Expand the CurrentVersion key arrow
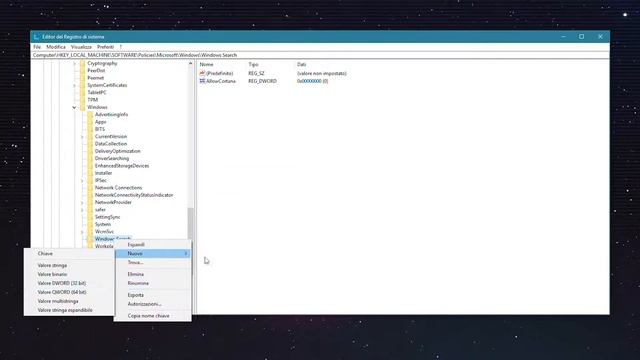 click(x=82, y=137)
